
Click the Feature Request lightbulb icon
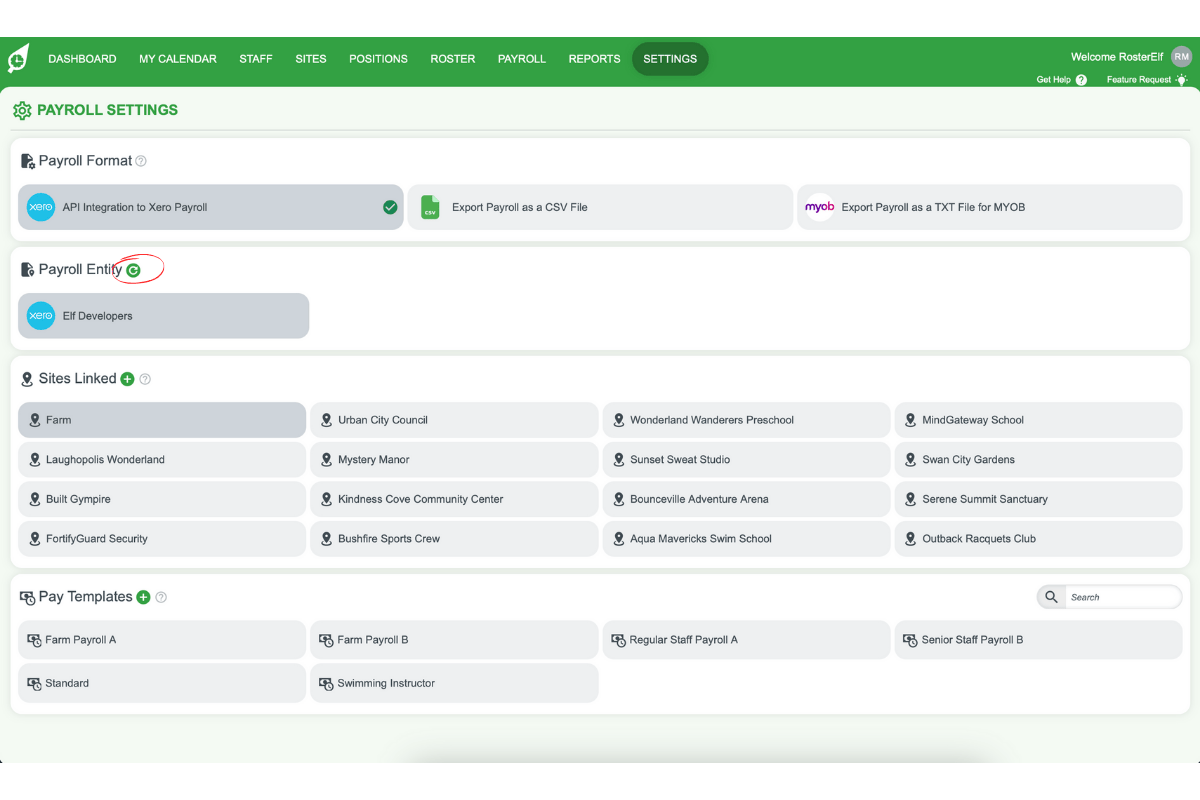tap(1182, 79)
